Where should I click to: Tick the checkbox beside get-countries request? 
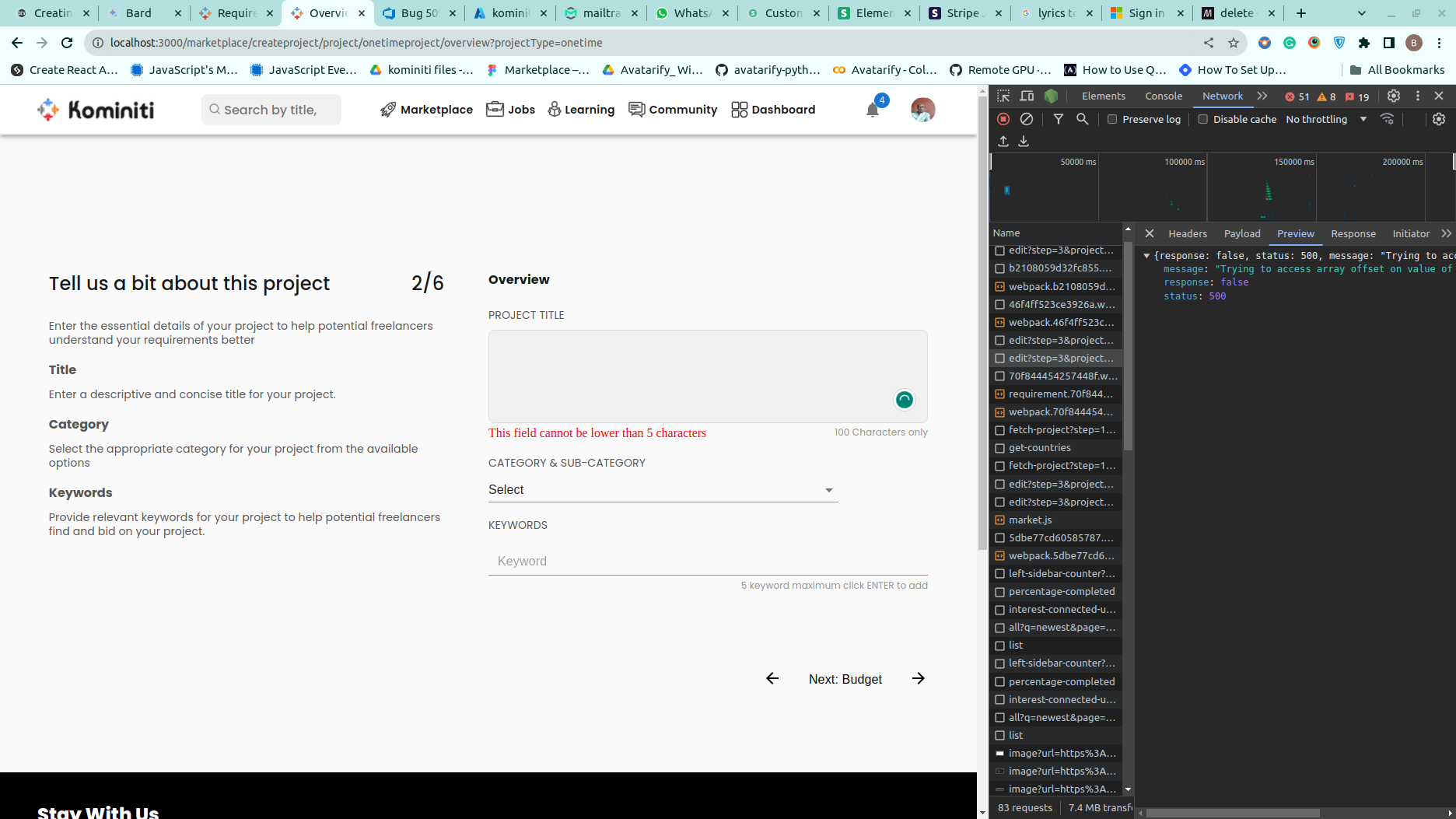[x=1000, y=448]
